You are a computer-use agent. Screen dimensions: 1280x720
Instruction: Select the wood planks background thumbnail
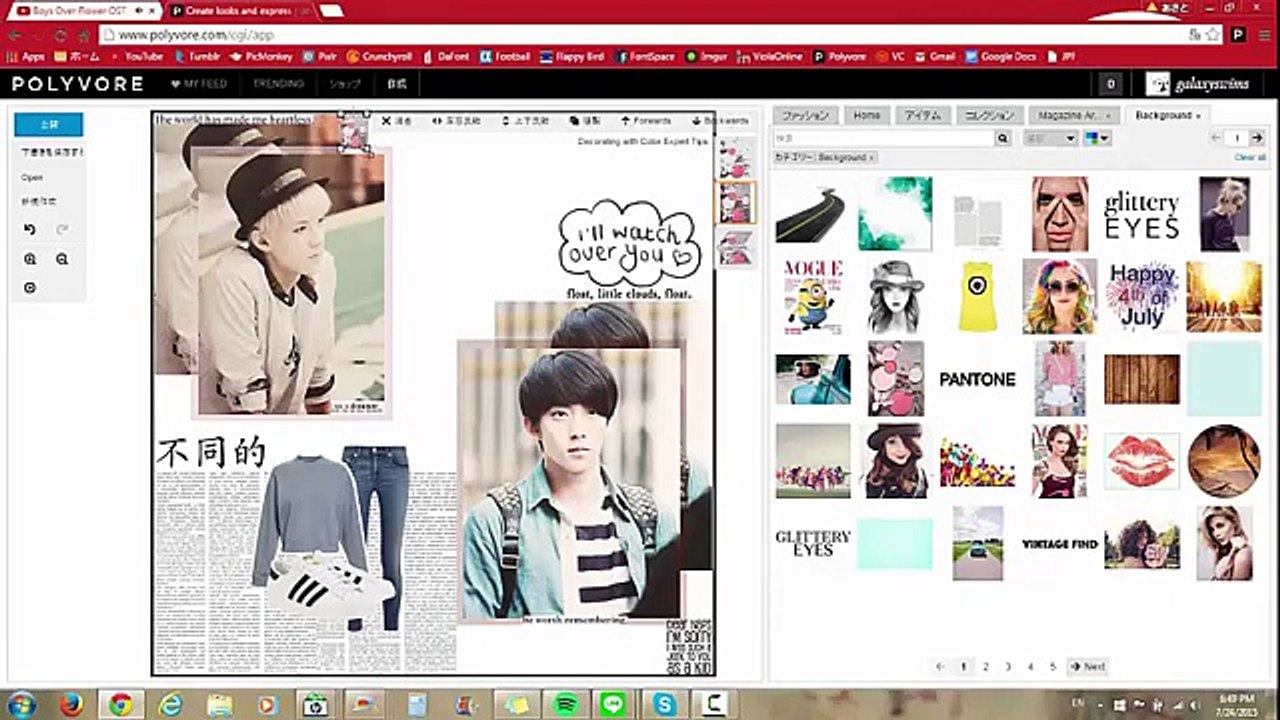[1142, 379]
